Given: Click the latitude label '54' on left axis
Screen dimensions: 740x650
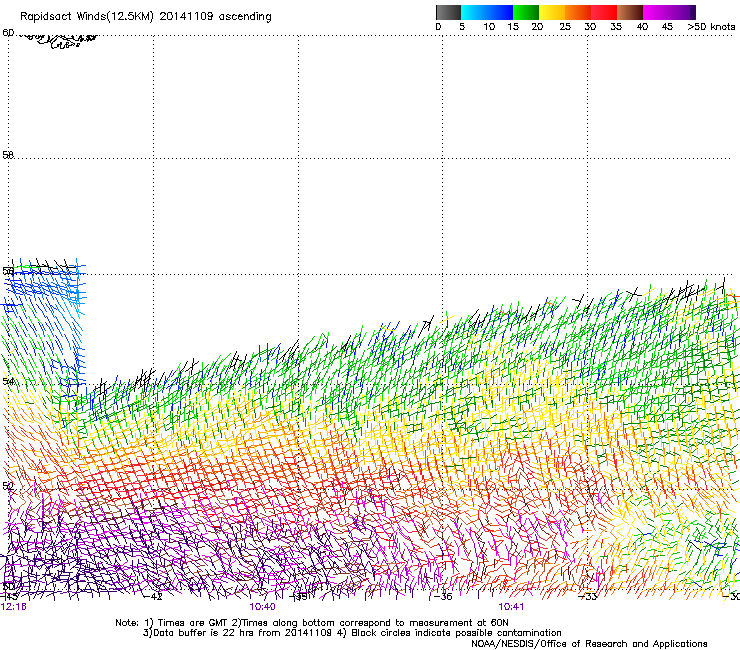Looking at the screenshot, I should 8,381.
